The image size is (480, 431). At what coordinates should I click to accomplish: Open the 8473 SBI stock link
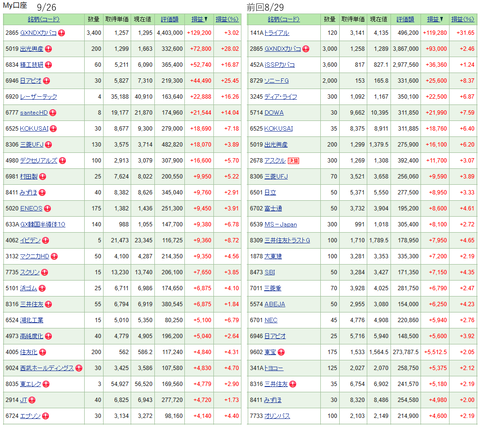tap(270, 272)
